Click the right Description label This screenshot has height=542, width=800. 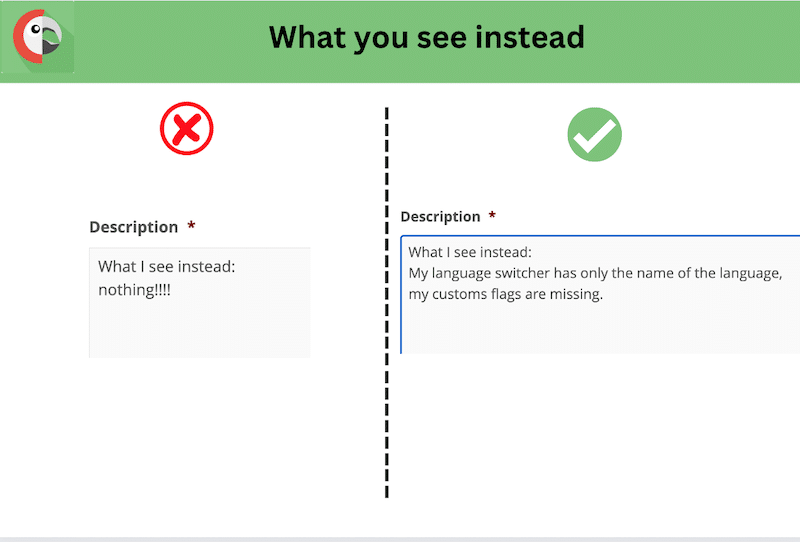[440, 217]
